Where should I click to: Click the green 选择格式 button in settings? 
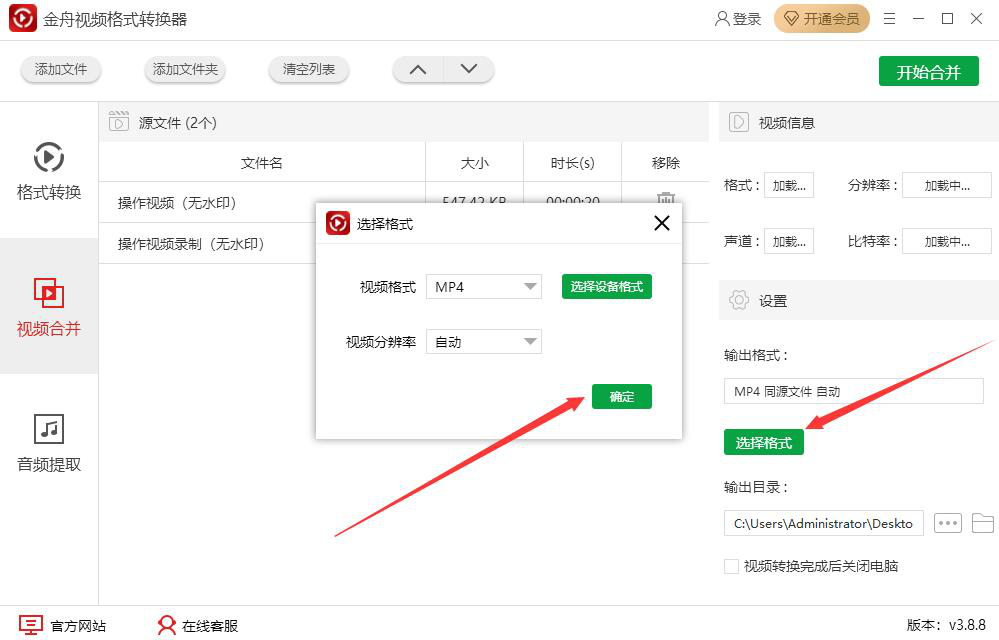[x=764, y=443]
